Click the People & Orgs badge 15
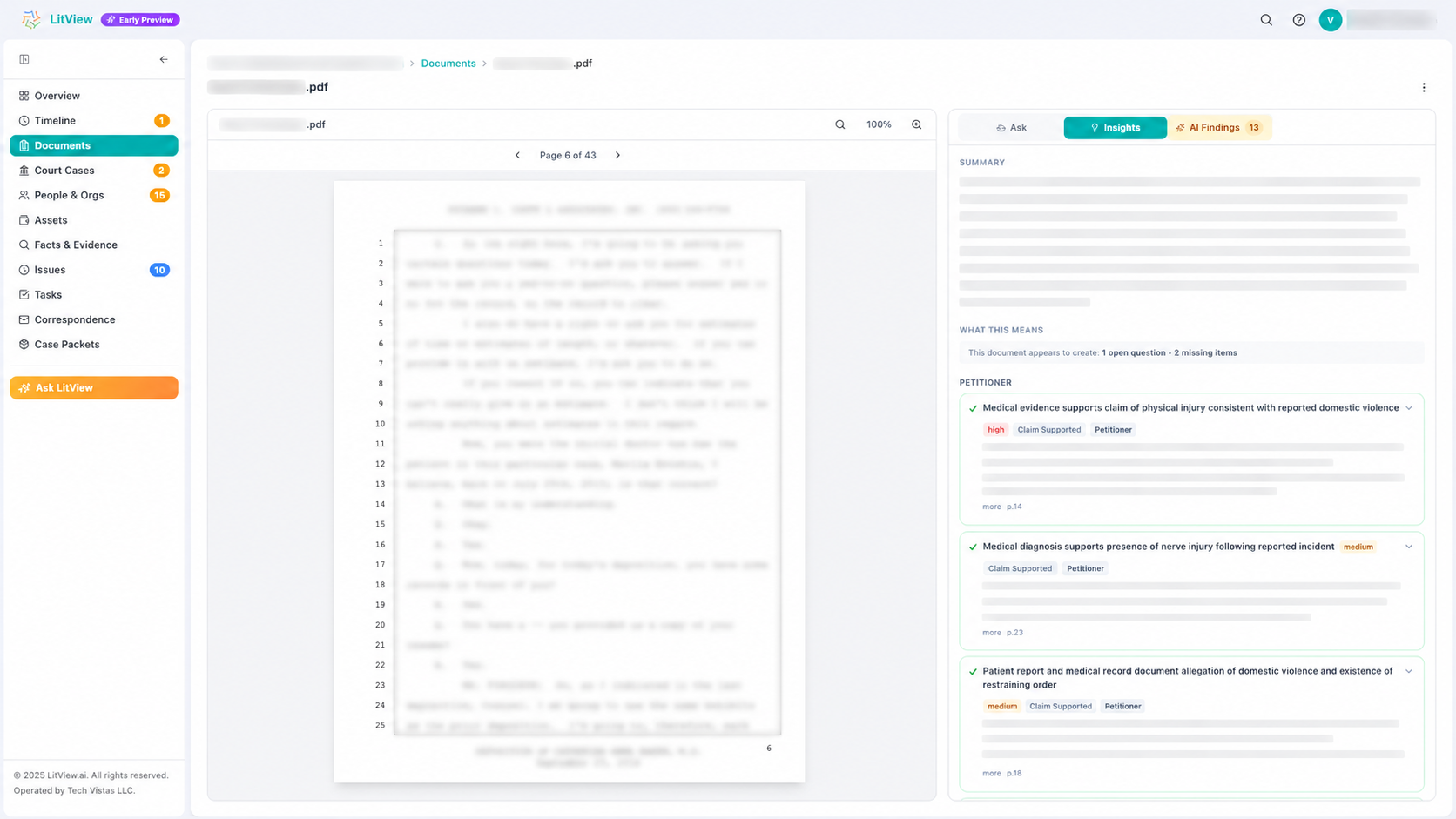 tap(159, 195)
